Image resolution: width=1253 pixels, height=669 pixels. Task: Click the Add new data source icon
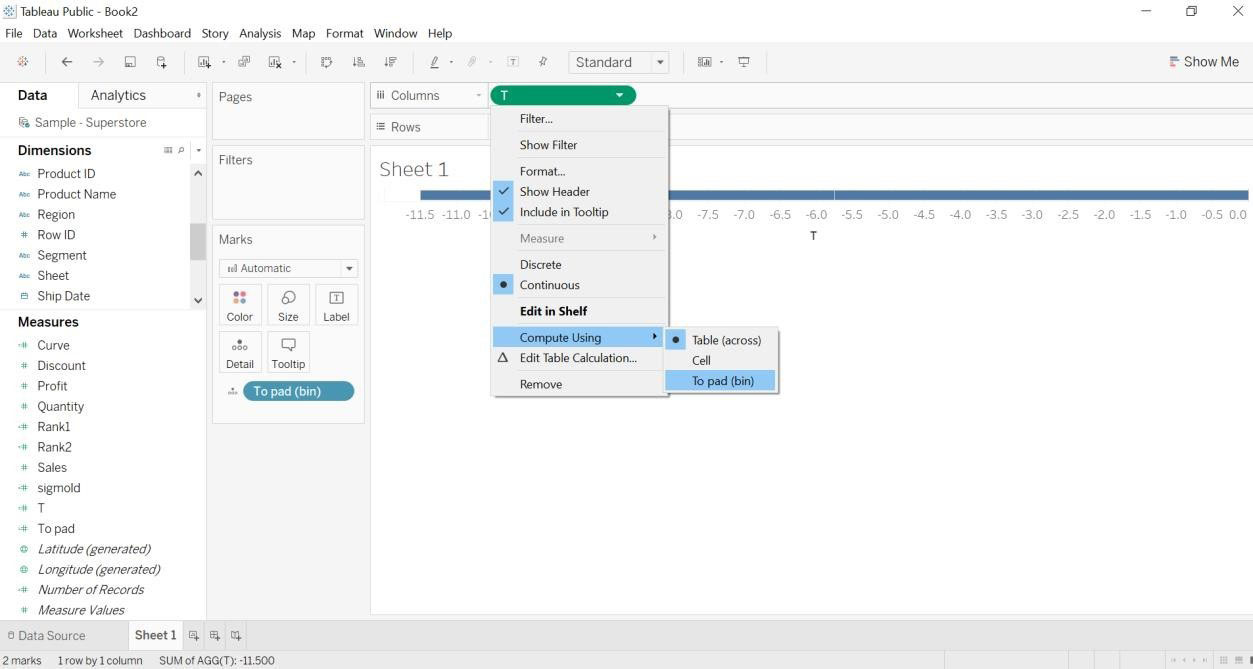tap(161, 62)
